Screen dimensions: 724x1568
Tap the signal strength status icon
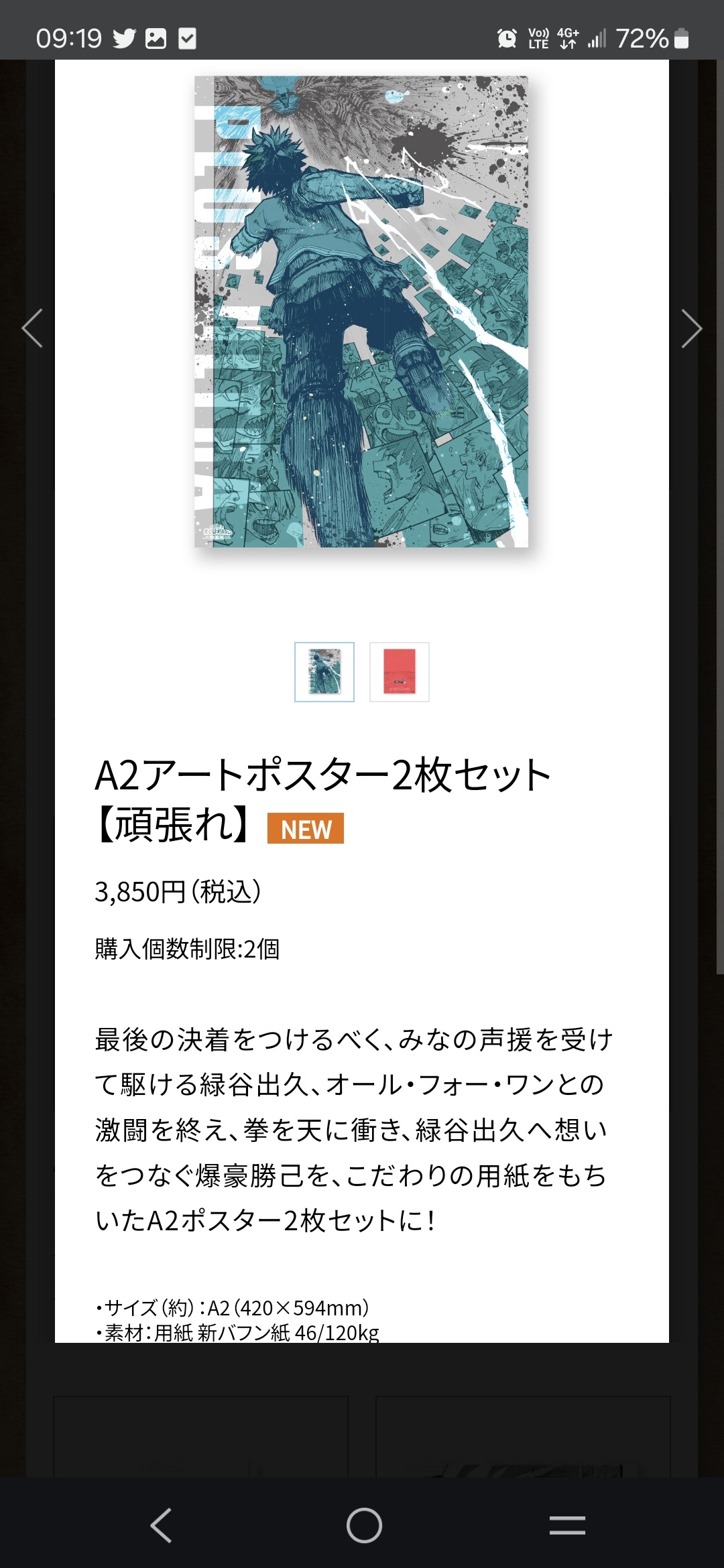597,39
